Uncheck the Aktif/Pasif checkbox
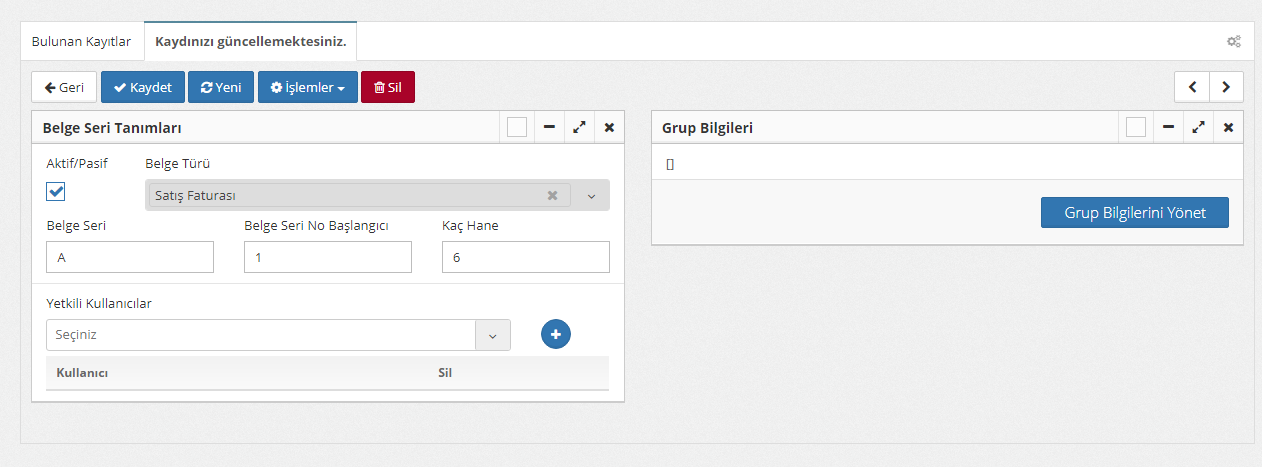This screenshot has height=467, width=1262. (x=56, y=192)
